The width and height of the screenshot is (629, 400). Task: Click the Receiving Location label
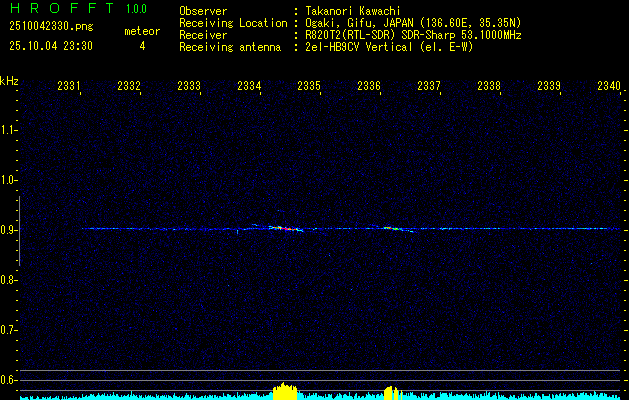pos(233,23)
